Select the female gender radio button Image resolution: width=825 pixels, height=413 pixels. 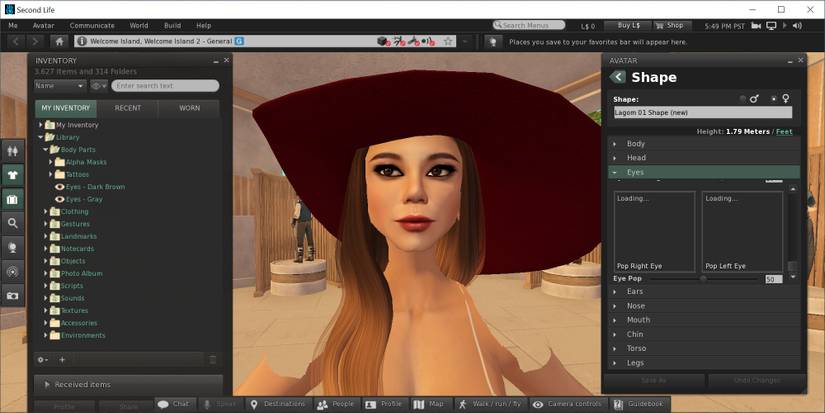coord(773,98)
